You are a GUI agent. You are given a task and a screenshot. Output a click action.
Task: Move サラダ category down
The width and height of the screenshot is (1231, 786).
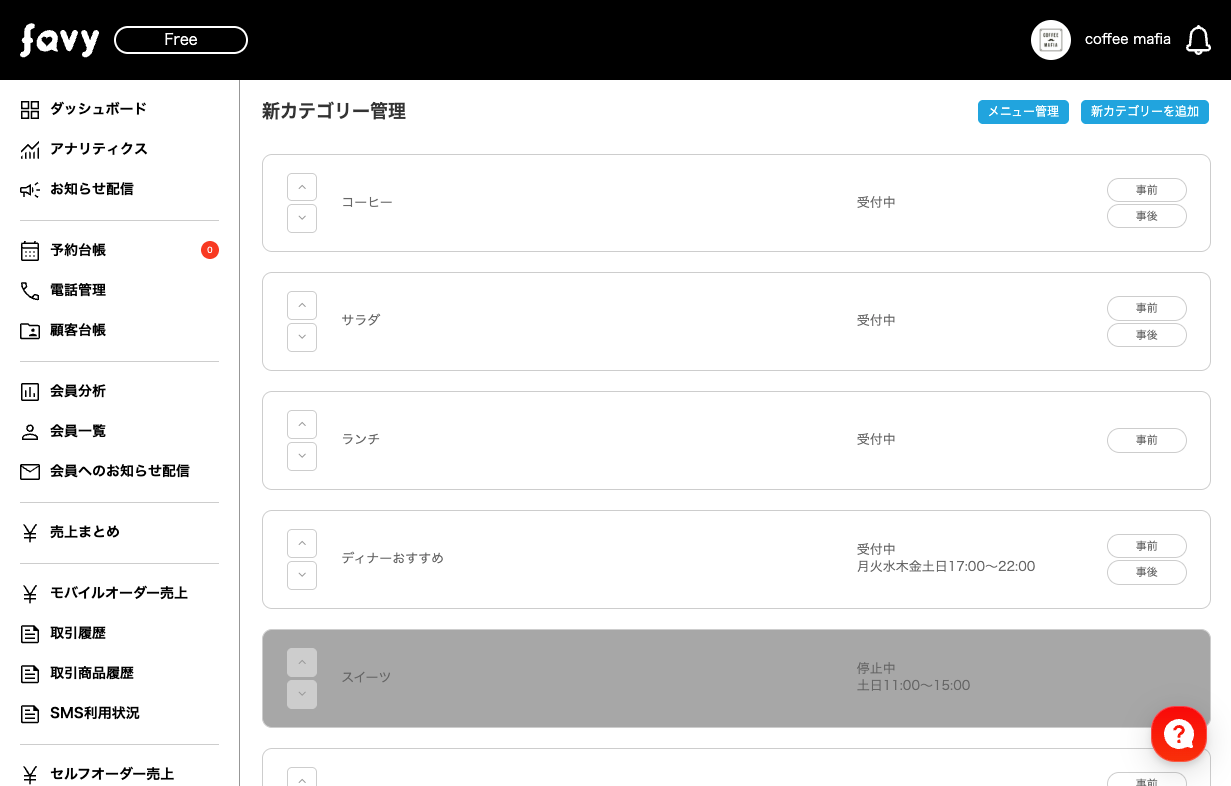click(x=302, y=337)
